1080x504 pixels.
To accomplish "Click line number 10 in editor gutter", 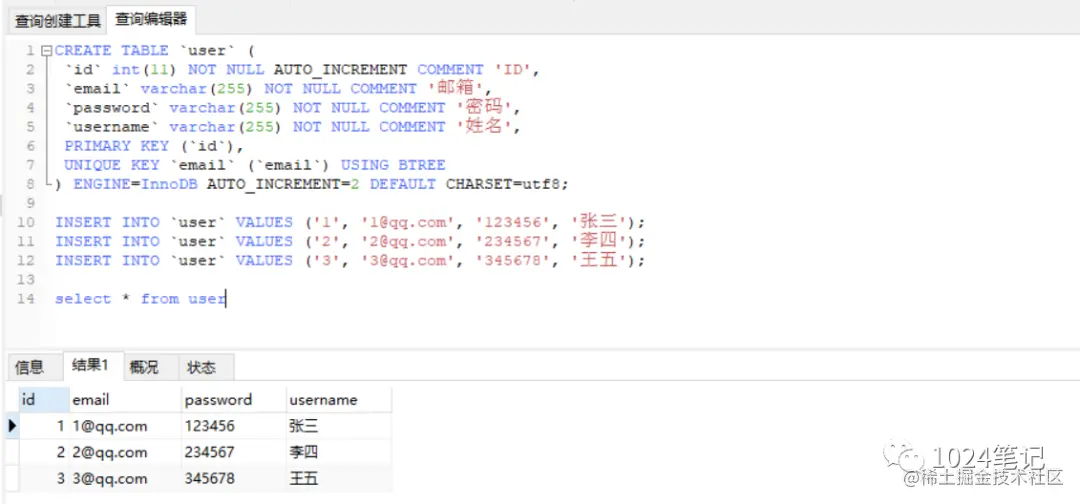I will (x=25, y=222).
